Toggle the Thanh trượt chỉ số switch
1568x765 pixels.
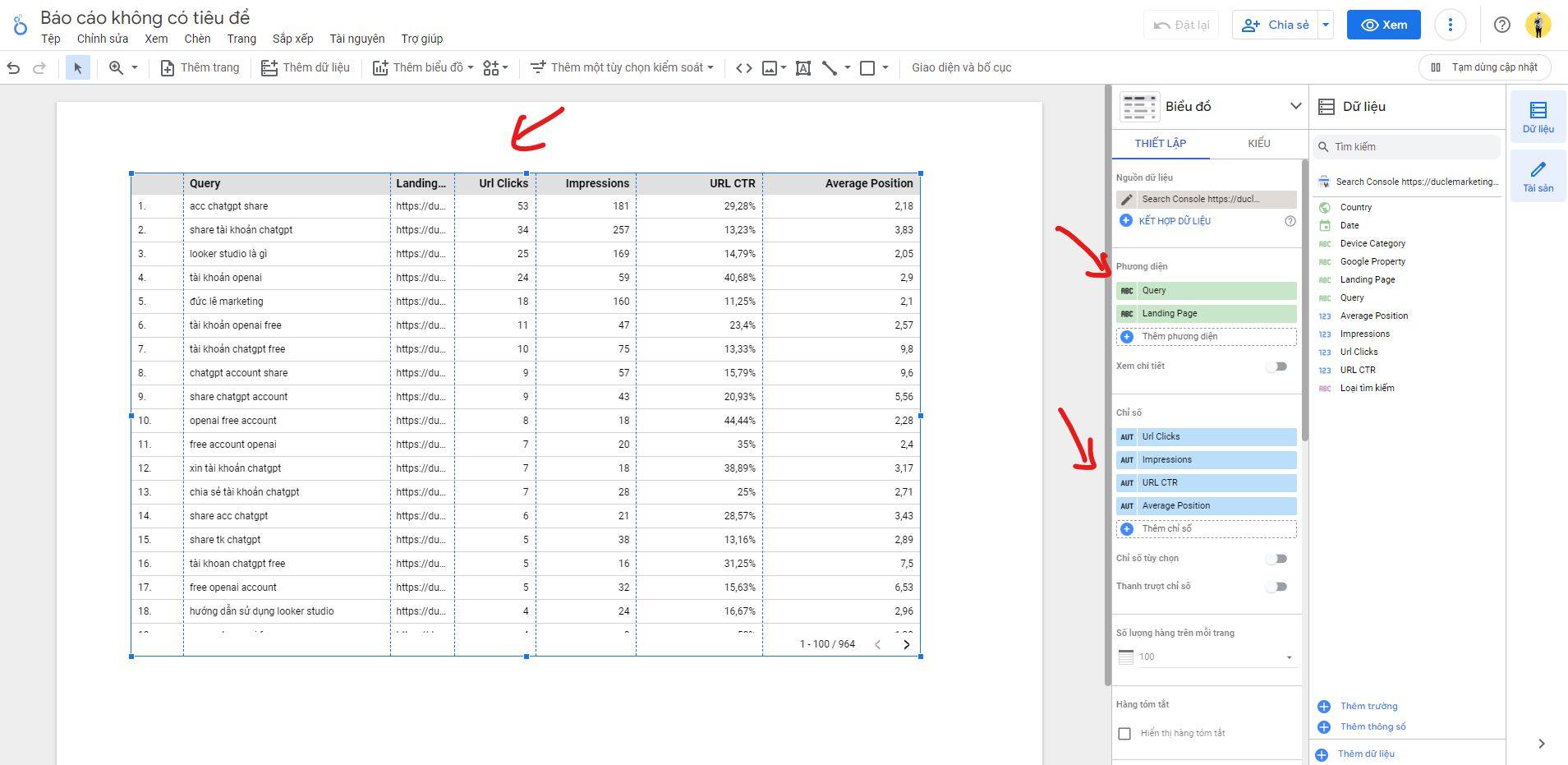tap(1276, 587)
